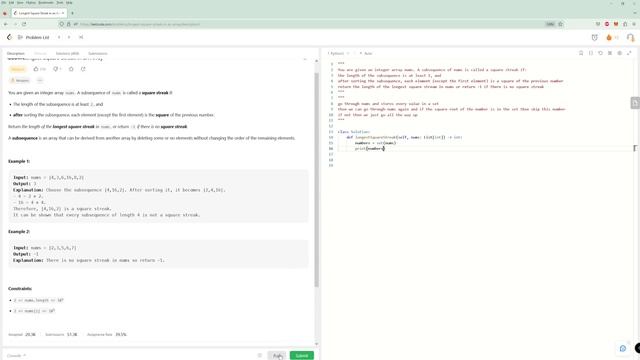The width and height of the screenshot is (640, 360).
Task: Select the Longest Square Streak browser tab
Action: point(39,13)
